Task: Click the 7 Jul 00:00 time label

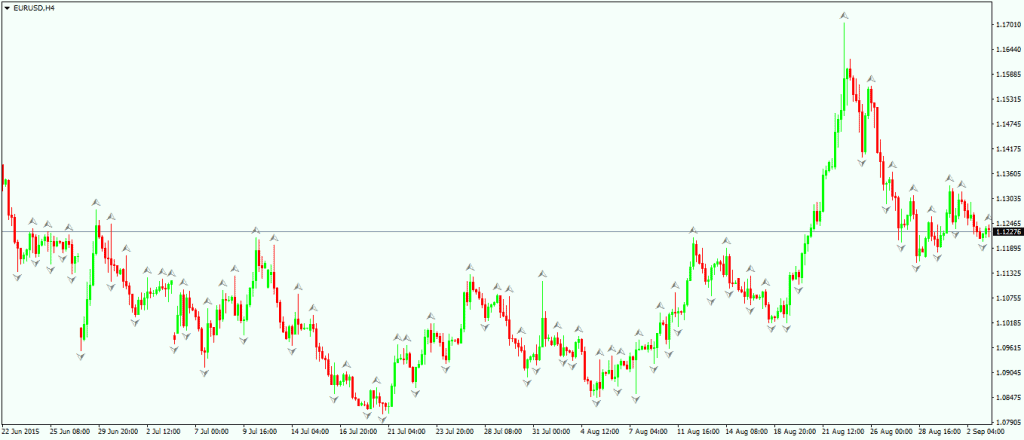Action: 214,432
